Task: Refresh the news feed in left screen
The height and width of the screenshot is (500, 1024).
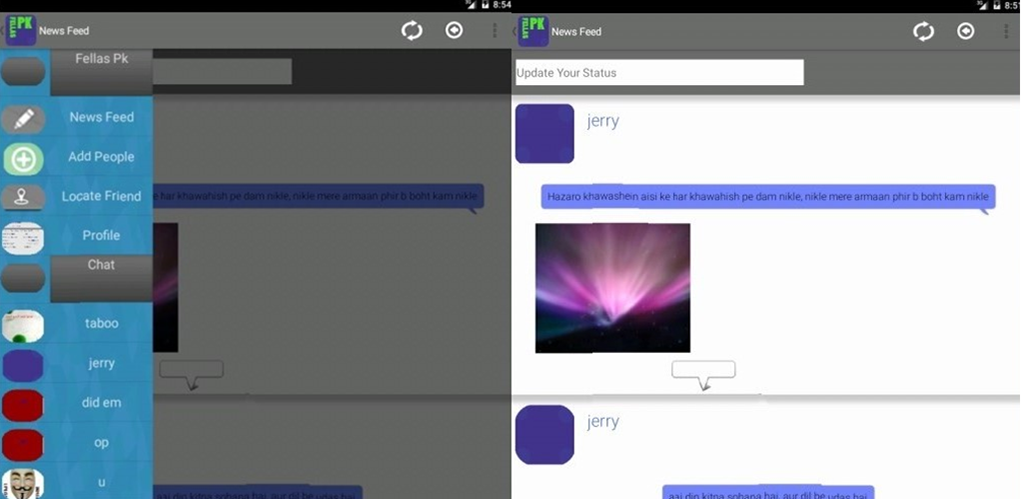Action: pyautogui.click(x=412, y=31)
